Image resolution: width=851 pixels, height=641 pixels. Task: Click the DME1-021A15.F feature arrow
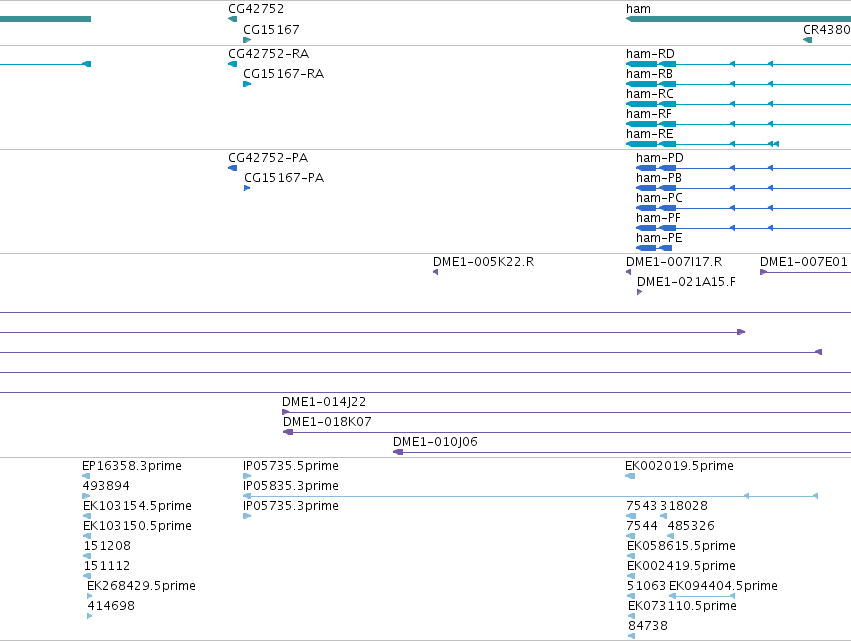pyautogui.click(x=639, y=292)
